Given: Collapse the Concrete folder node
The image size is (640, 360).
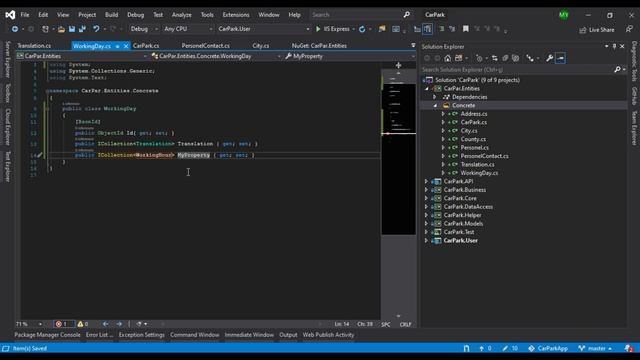Looking at the screenshot, I should (x=435, y=106).
